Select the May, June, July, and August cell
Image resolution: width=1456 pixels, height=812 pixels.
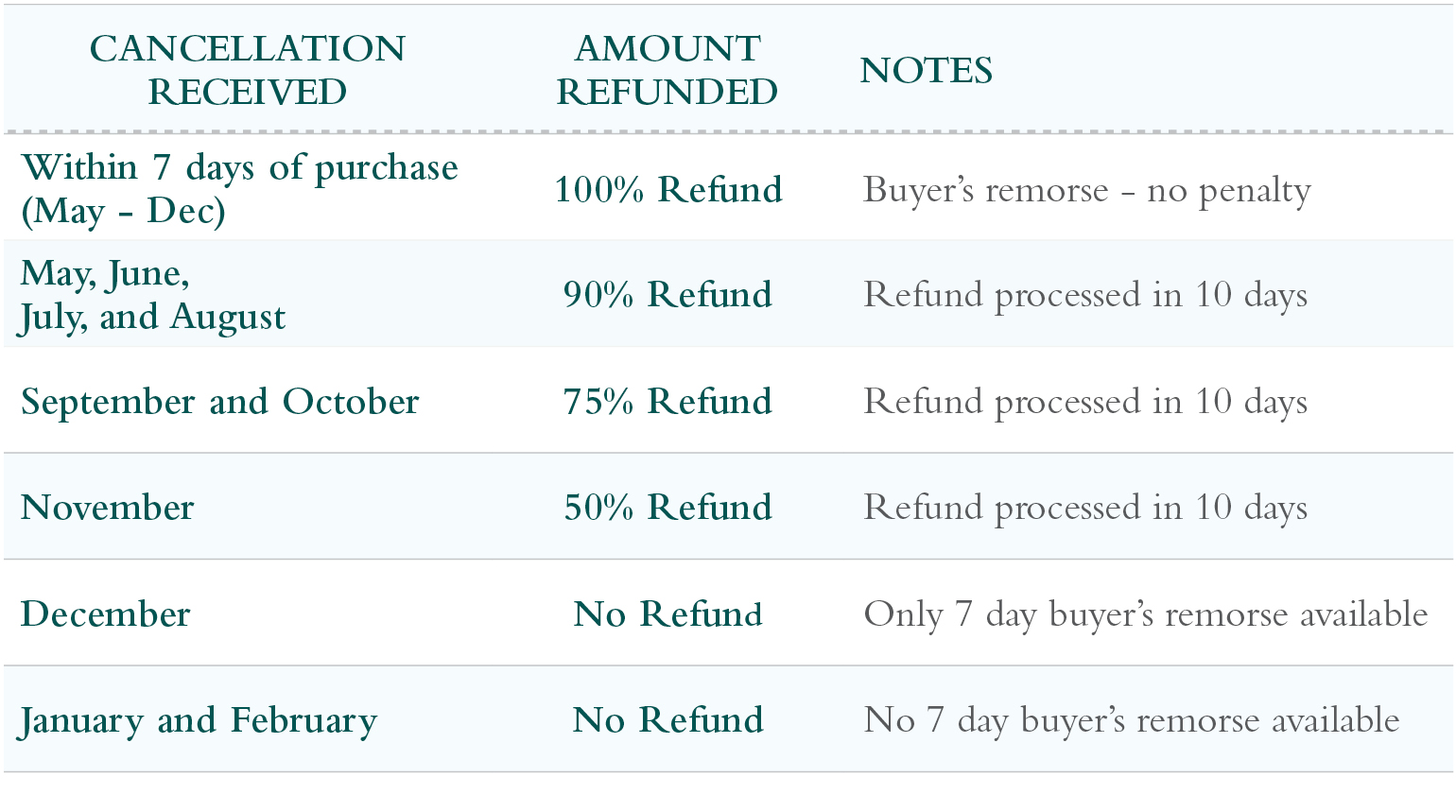click(152, 295)
